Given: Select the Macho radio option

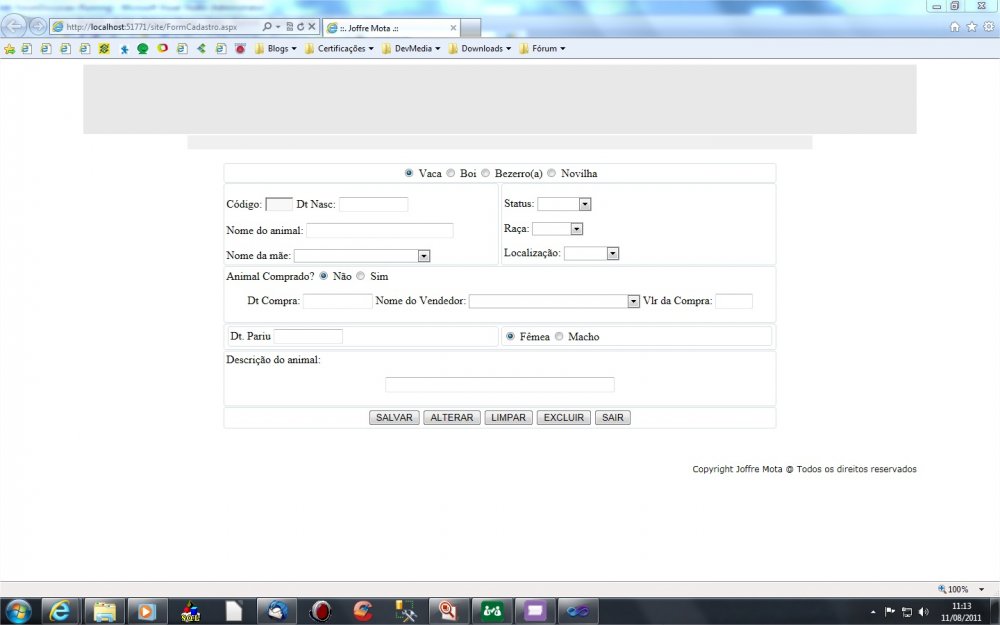Looking at the screenshot, I should click(559, 337).
